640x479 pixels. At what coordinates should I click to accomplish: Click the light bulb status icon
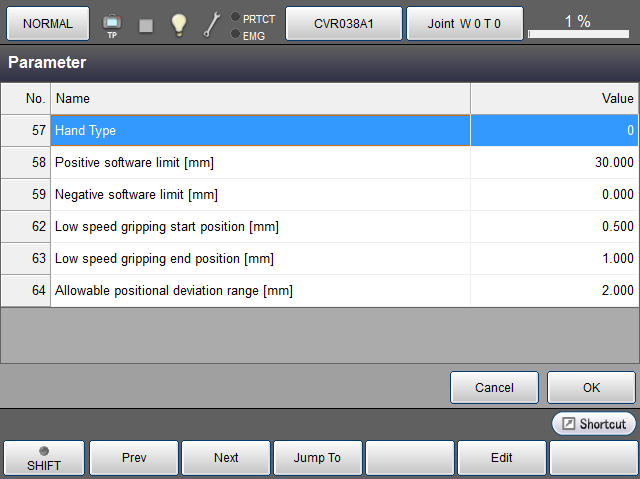point(178,24)
